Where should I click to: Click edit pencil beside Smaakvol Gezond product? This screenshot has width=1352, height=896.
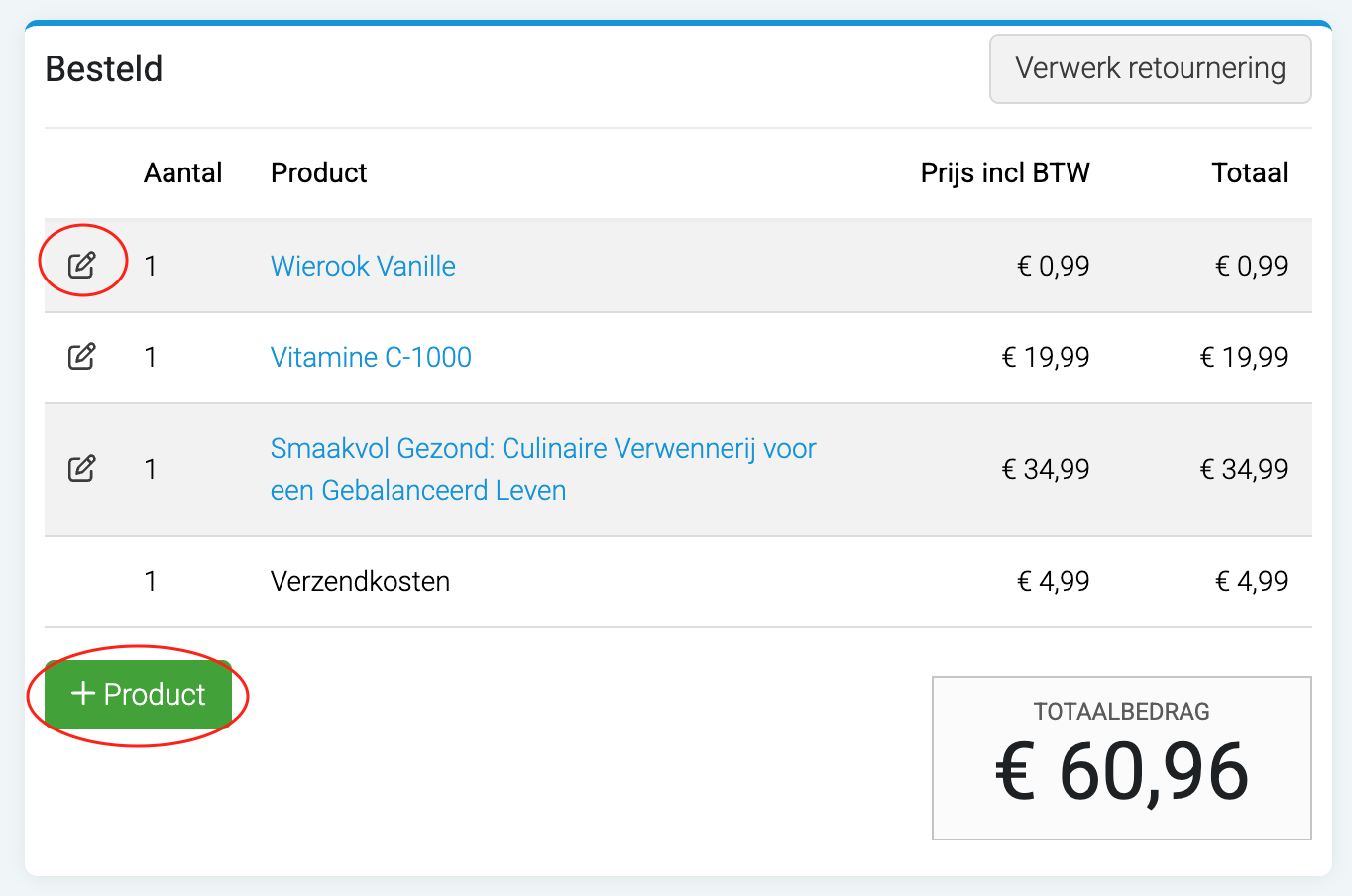(81, 469)
